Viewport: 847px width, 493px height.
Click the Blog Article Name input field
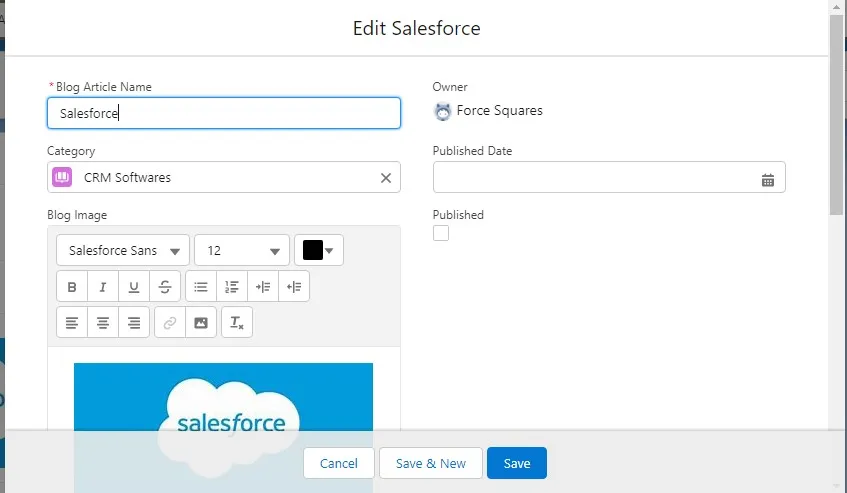224,113
